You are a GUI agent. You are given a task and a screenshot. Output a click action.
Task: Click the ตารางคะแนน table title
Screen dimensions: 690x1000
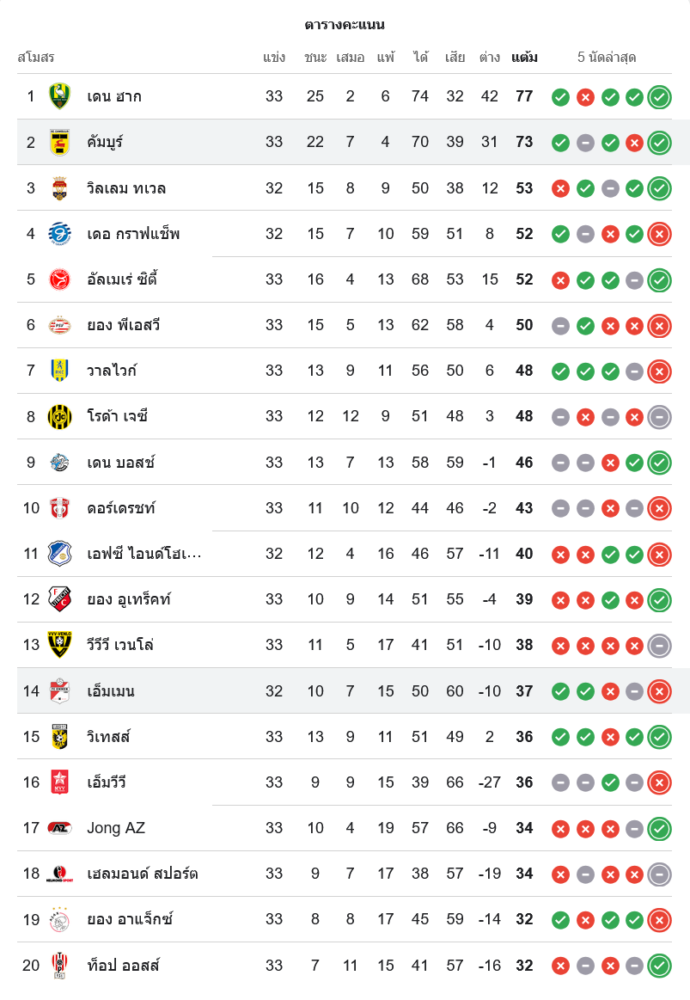[x=345, y=24]
